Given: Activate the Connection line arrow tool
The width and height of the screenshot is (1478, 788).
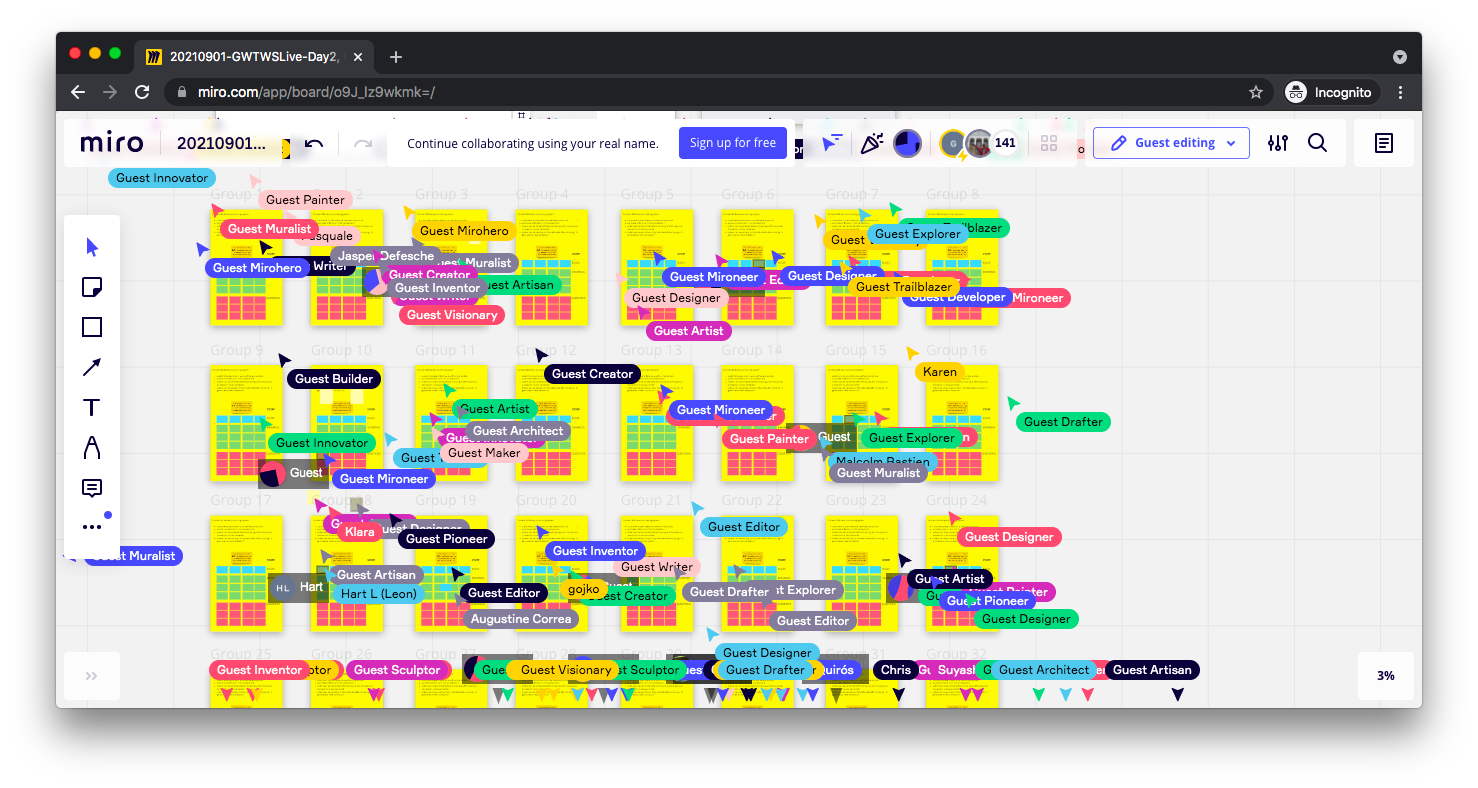Looking at the screenshot, I should (x=92, y=367).
